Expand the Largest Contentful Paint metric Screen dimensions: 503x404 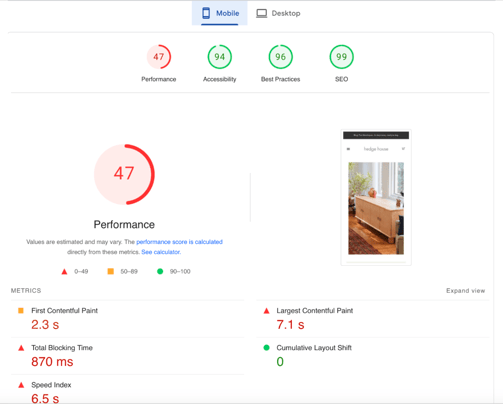373,319
